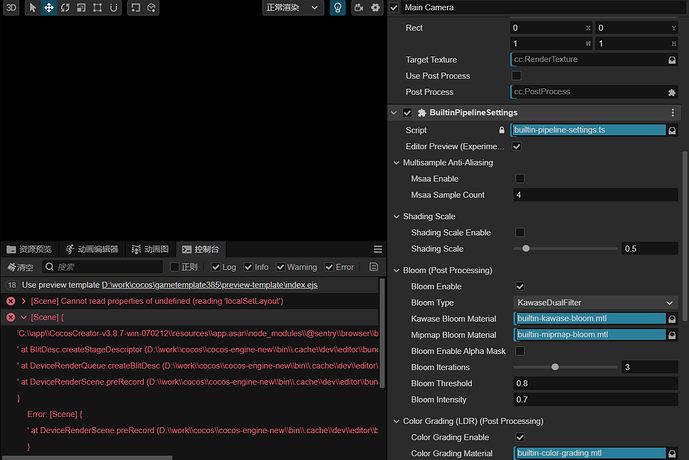Image resolution: width=689 pixels, height=460 pixels.
Task: Expand the localSetLayout error message
Action: (x=24, y=301)
